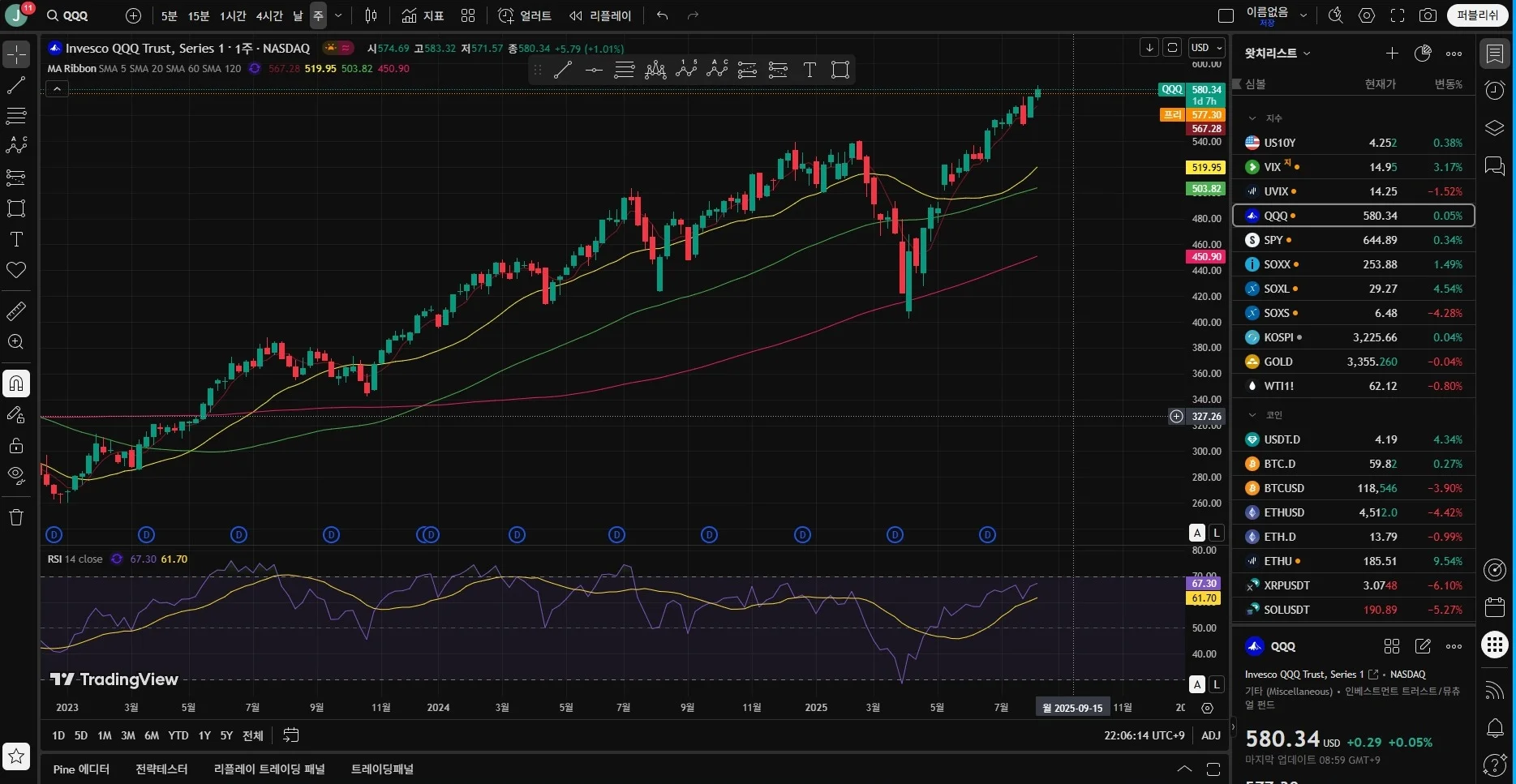The image size is (1516, 784).
Task: Open the measure ruler tool
Action: click(x=16, y=311)
